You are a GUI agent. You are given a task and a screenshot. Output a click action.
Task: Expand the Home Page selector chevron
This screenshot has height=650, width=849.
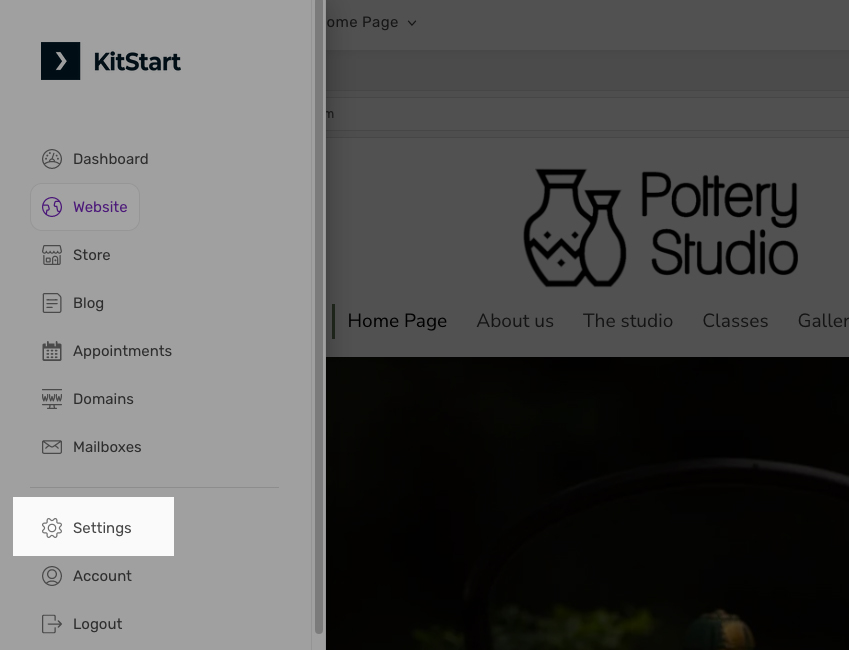click(x=412, y=23)
